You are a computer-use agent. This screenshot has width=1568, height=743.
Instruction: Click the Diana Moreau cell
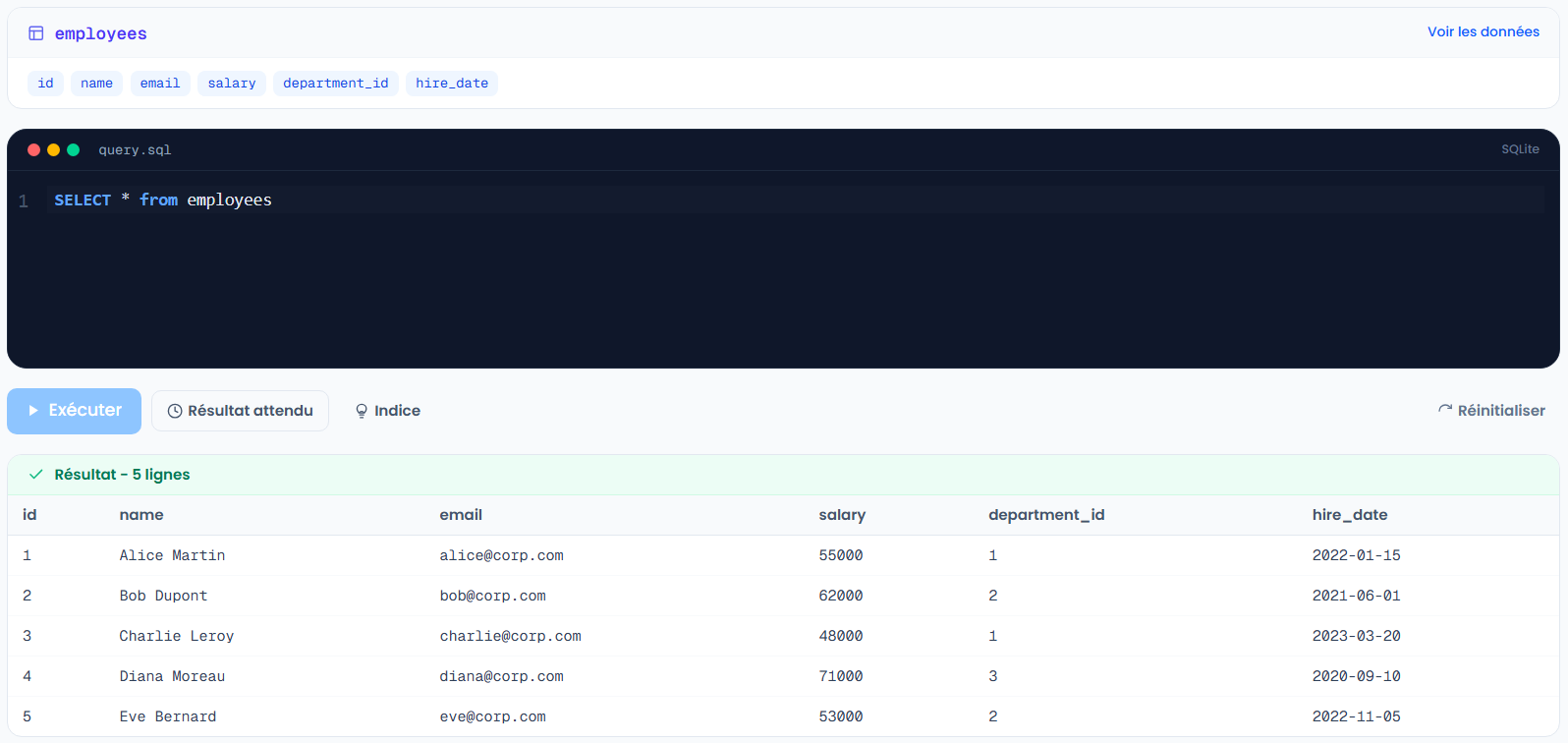[x=172, y=676]
